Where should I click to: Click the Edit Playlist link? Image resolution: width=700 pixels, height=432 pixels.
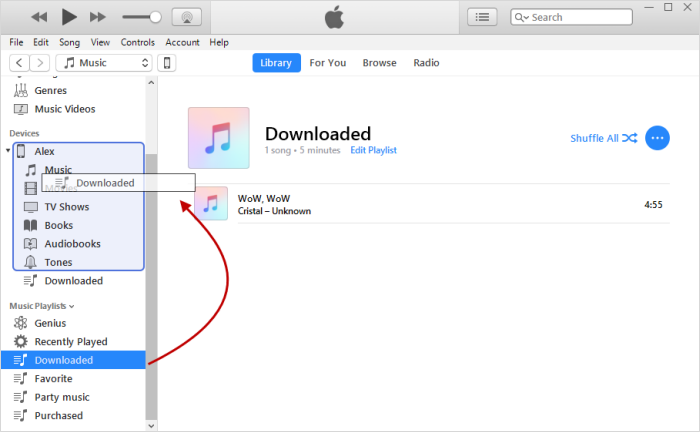[x=373, y=150]
